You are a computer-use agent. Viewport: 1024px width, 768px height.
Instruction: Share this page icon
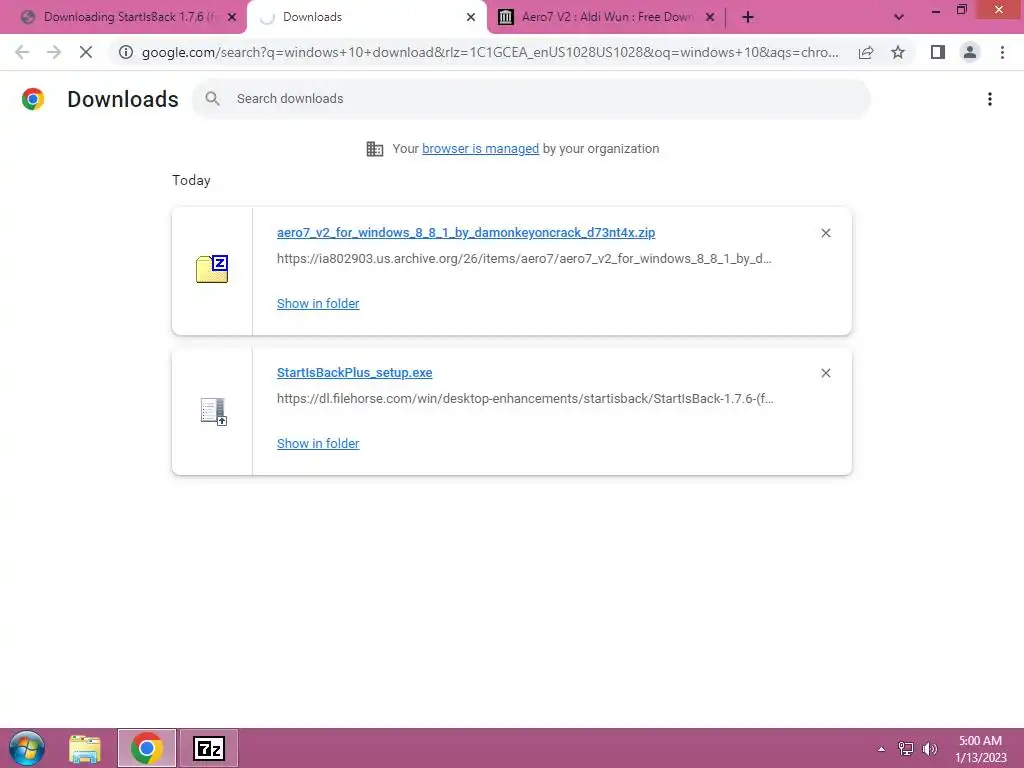coord(866,52)
